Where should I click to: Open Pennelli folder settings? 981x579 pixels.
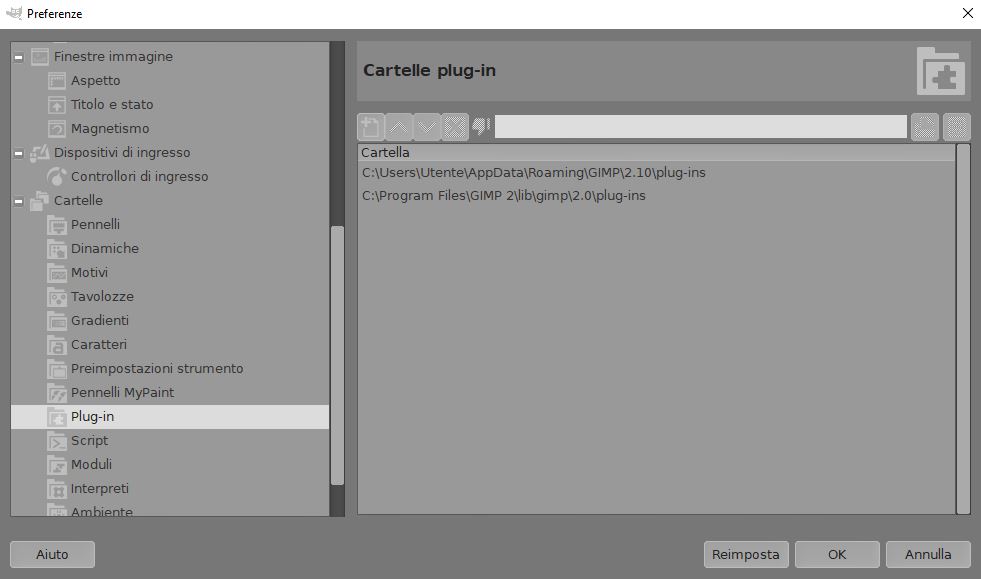(95, 224)
